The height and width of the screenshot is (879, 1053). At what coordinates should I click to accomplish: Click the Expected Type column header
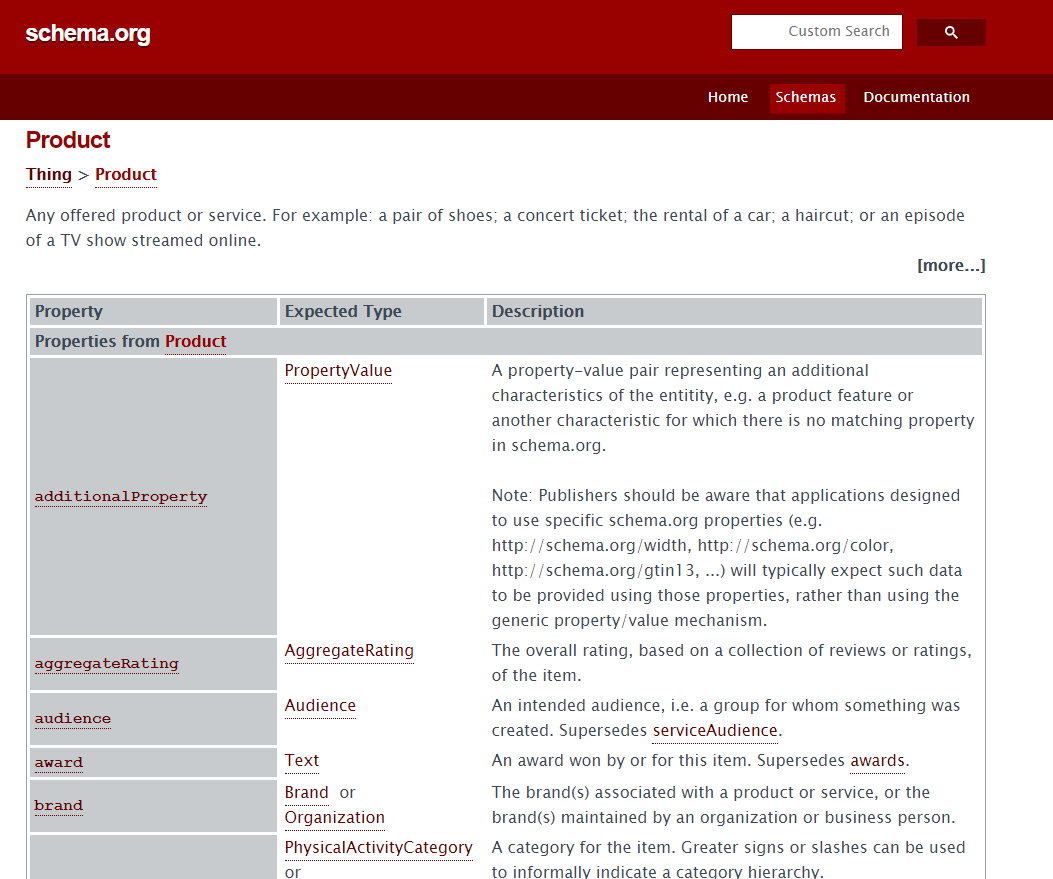(x=381, y=312)
